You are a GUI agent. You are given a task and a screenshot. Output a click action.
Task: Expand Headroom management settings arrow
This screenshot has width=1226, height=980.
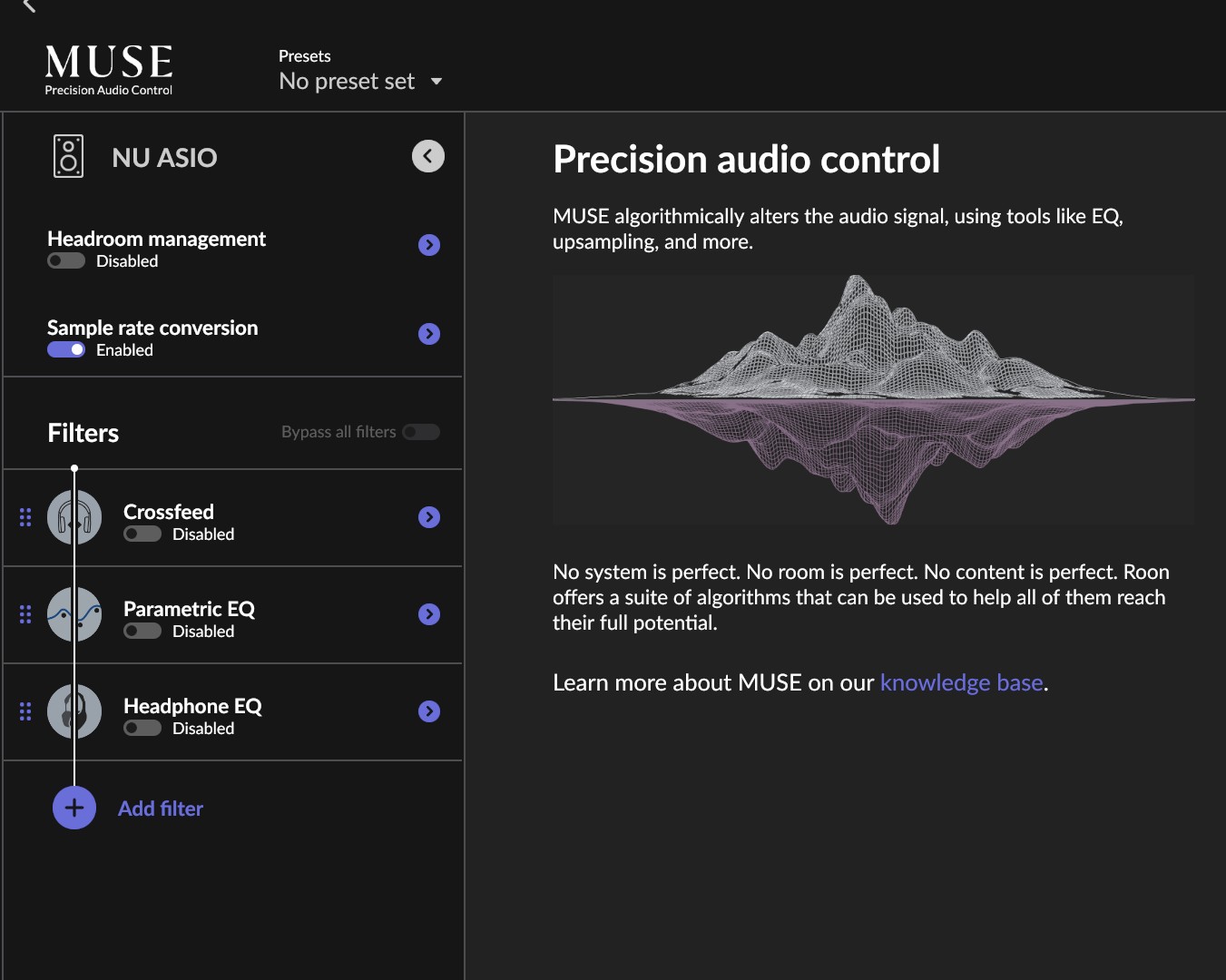(429, 245)
